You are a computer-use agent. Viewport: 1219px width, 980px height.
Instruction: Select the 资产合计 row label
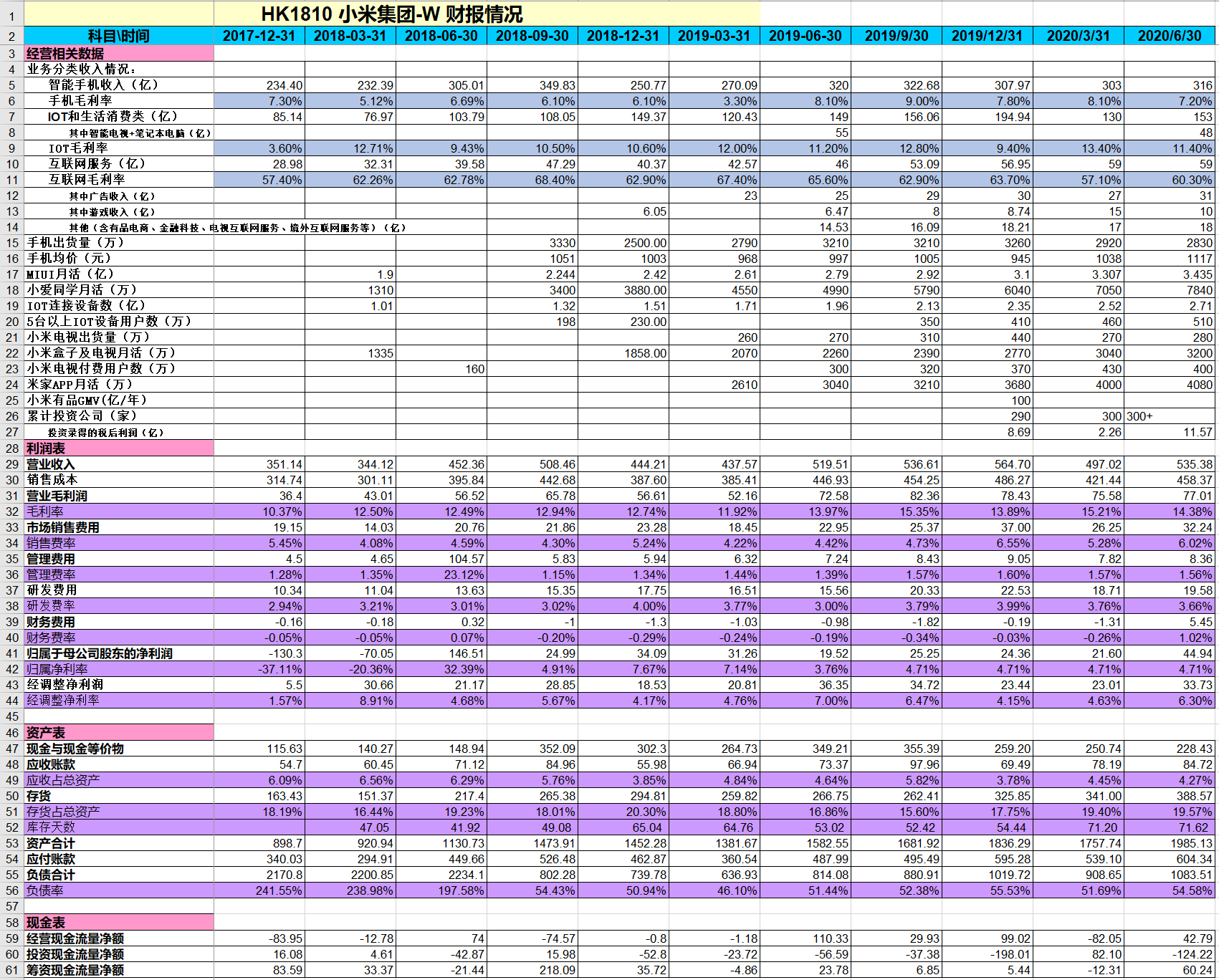119,843
